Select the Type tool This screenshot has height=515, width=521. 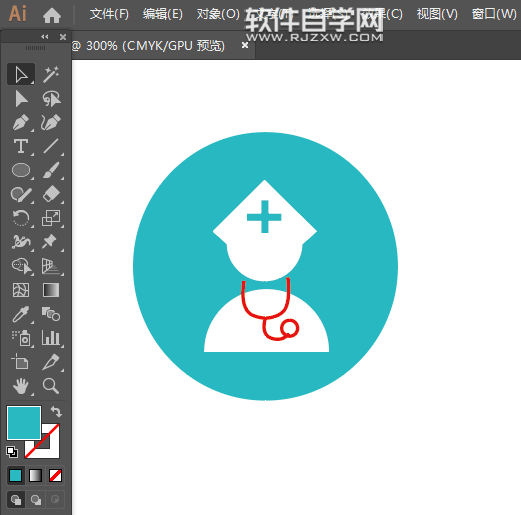tap(21, 146)
